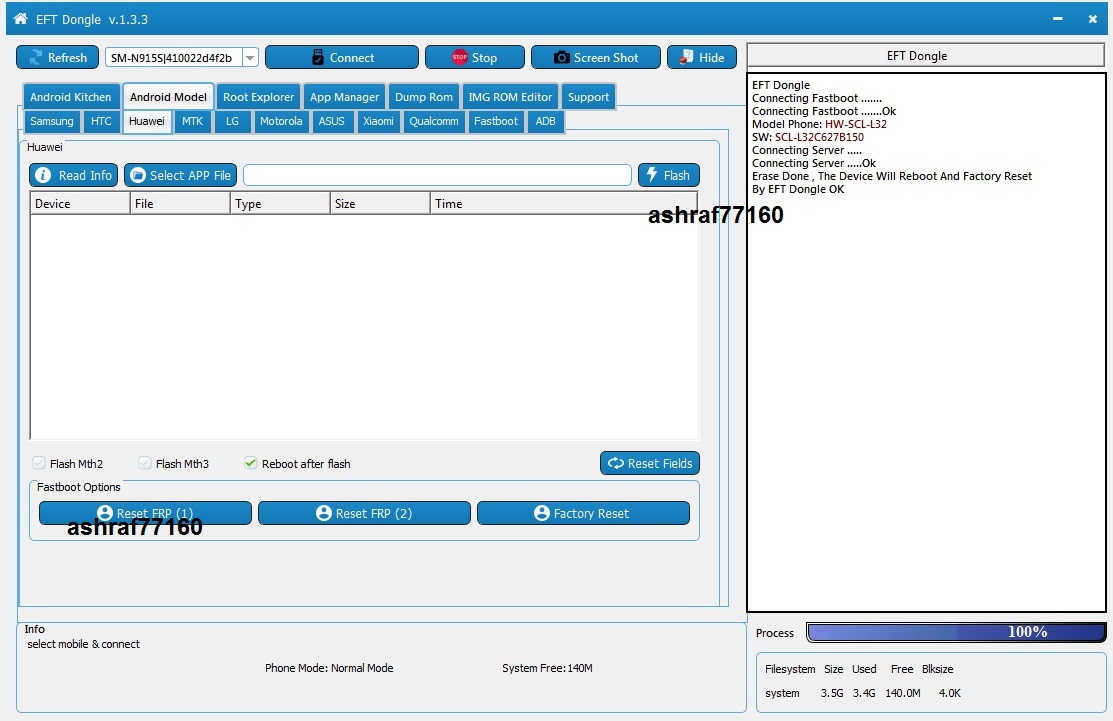1113x721 pixels.
Task: Switch to the Android Kitchen tab
Action: point(70,97)
